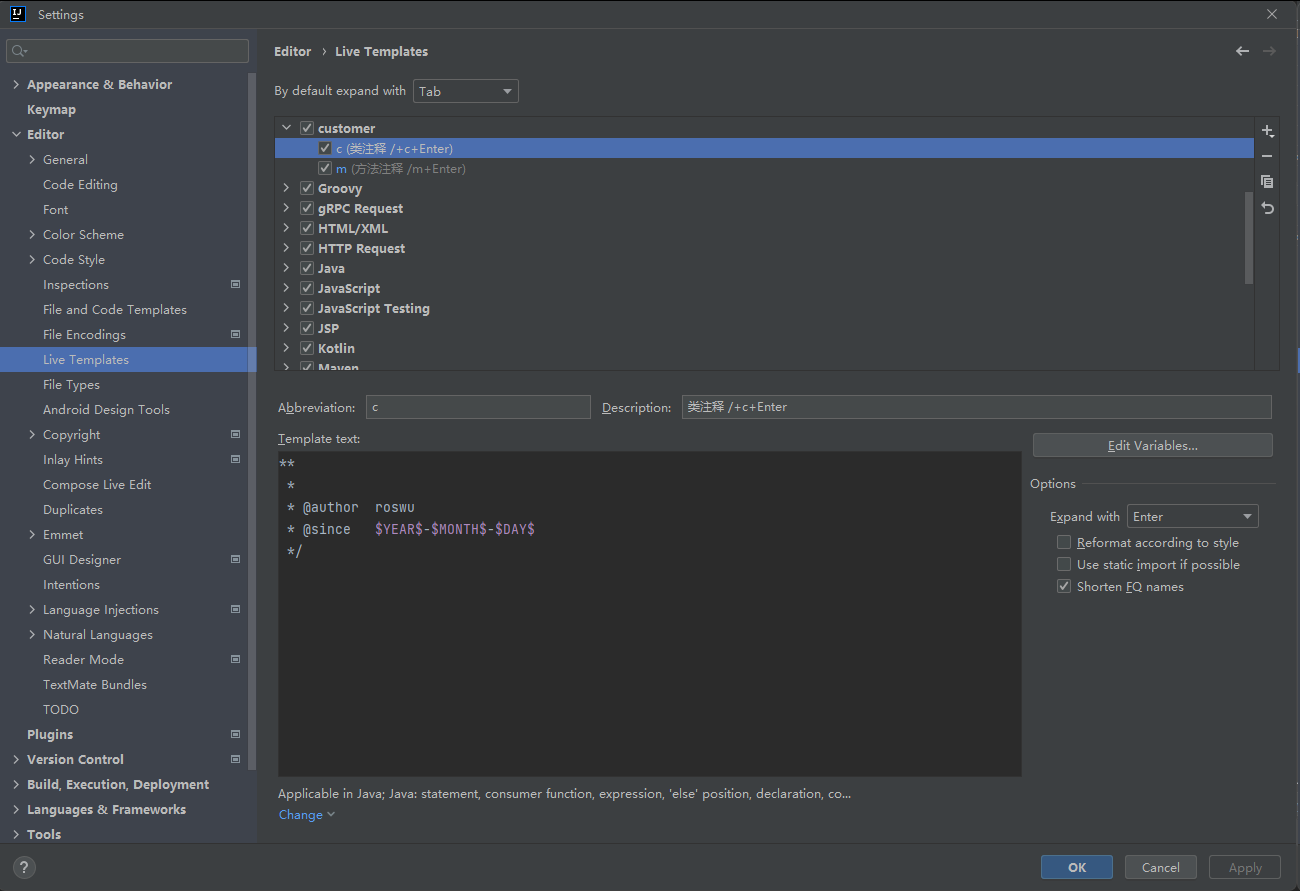Collapse the customer template group
Viewport: 1300px width, 891px height.
[287, 128]
